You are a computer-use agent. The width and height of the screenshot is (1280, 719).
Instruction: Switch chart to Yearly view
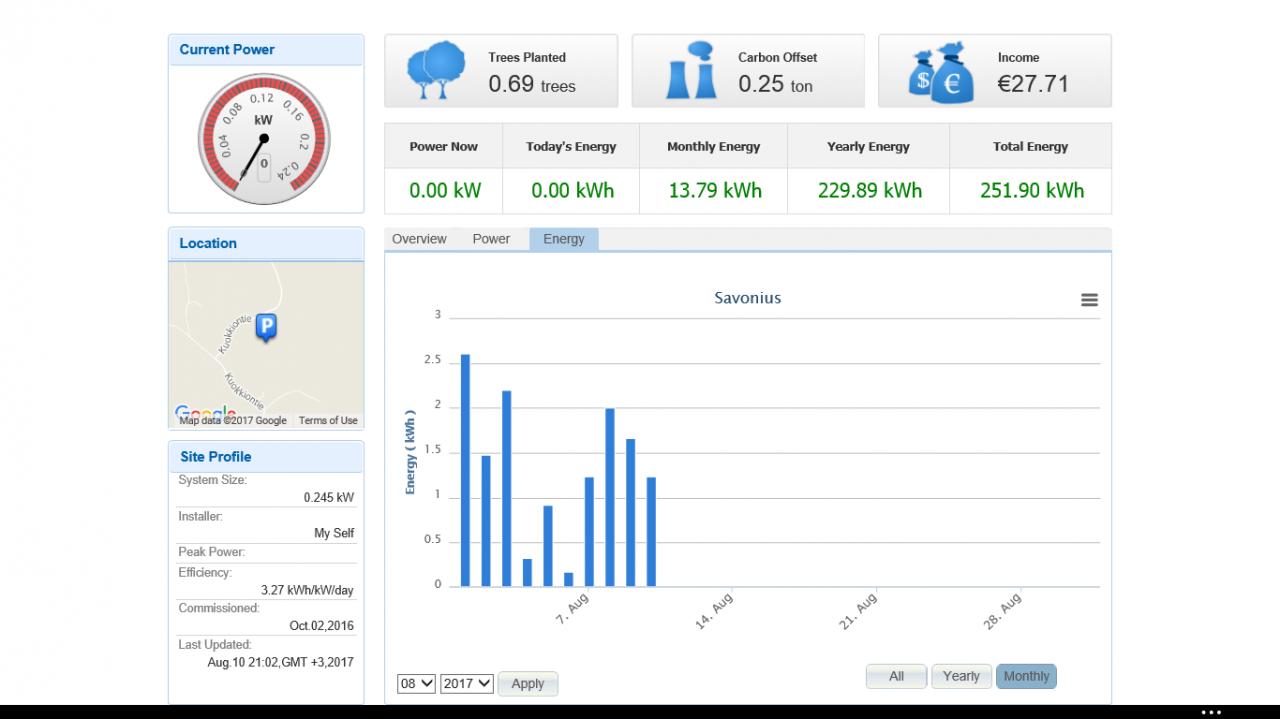click(x=961, y=677)
